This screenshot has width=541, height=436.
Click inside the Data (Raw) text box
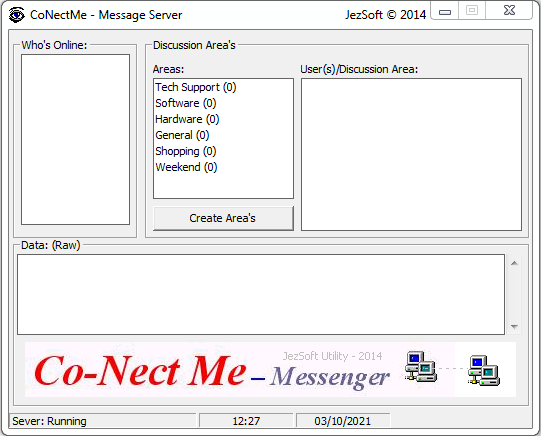point(261,295)
